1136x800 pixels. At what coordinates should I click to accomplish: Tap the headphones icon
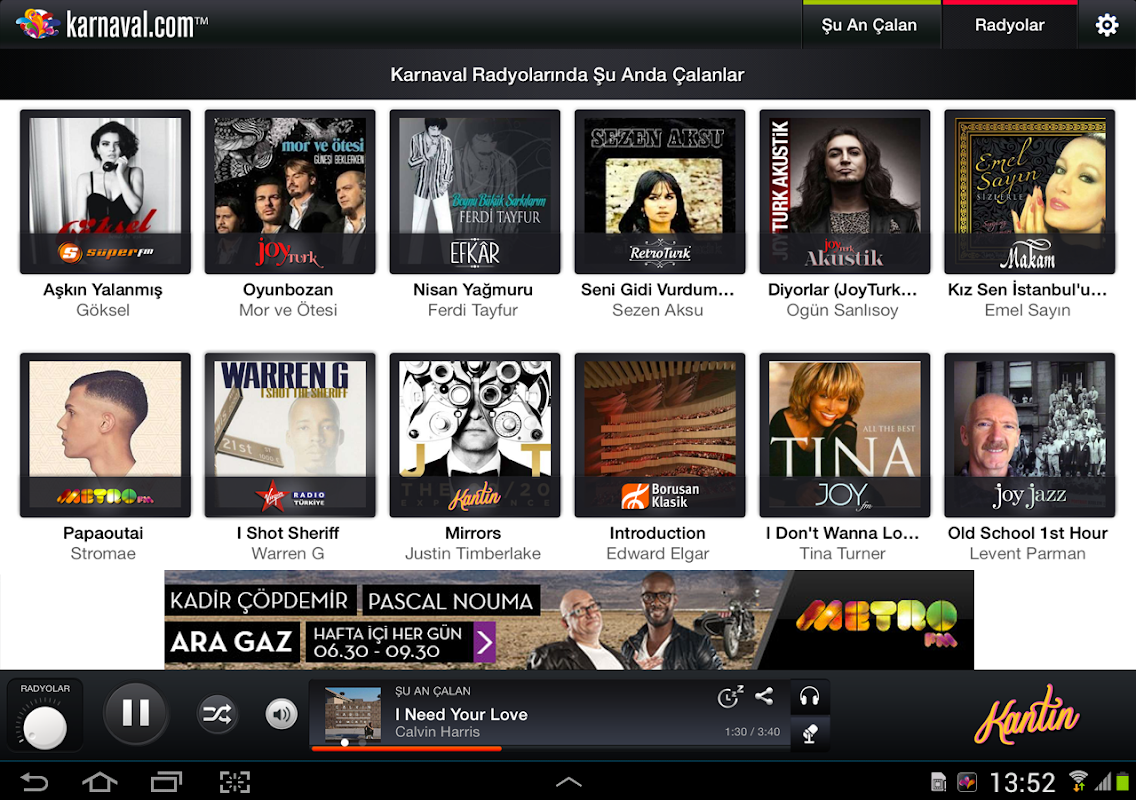click(809, 697)
